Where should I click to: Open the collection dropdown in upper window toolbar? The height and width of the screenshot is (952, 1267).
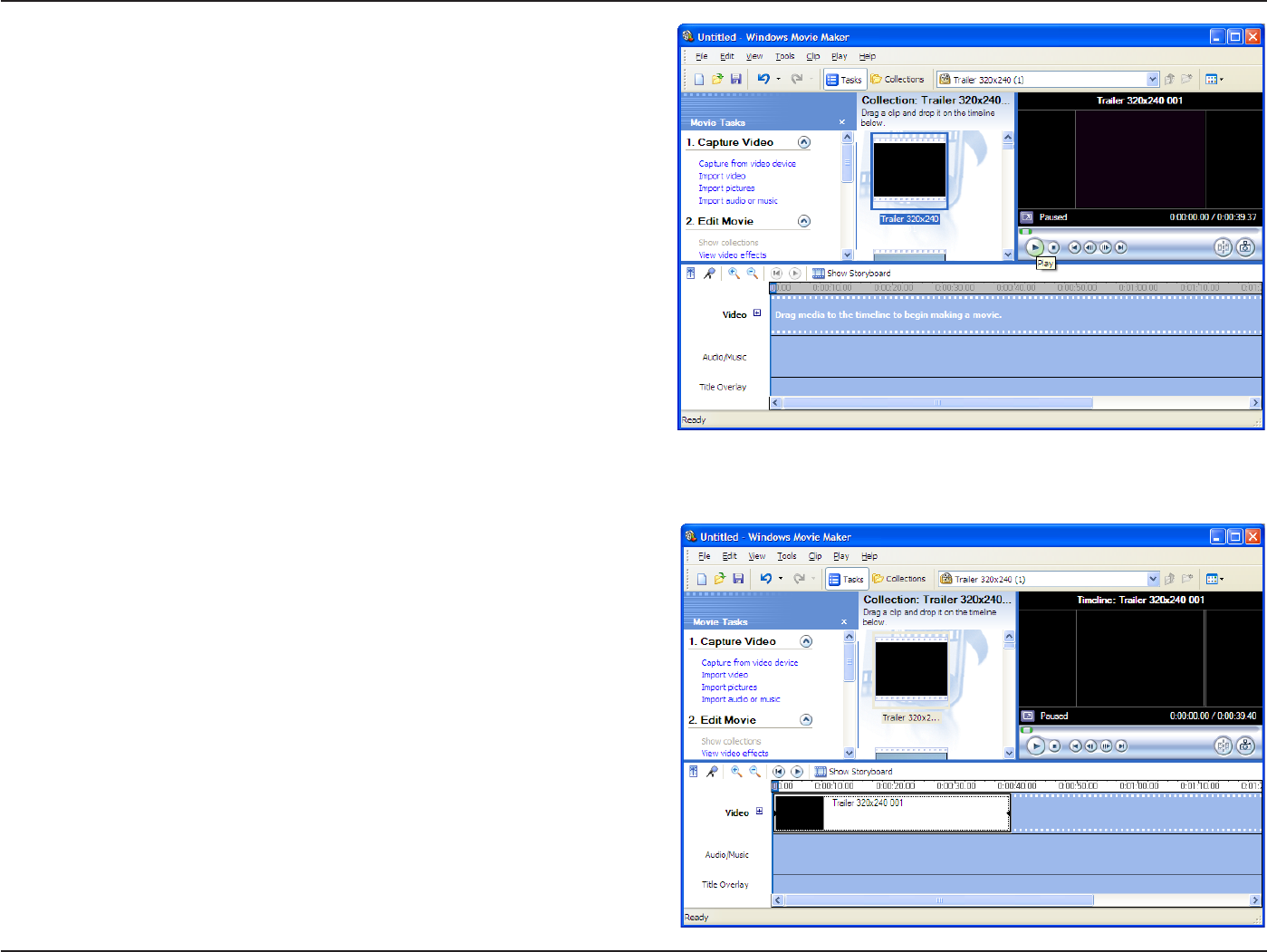1153,80
